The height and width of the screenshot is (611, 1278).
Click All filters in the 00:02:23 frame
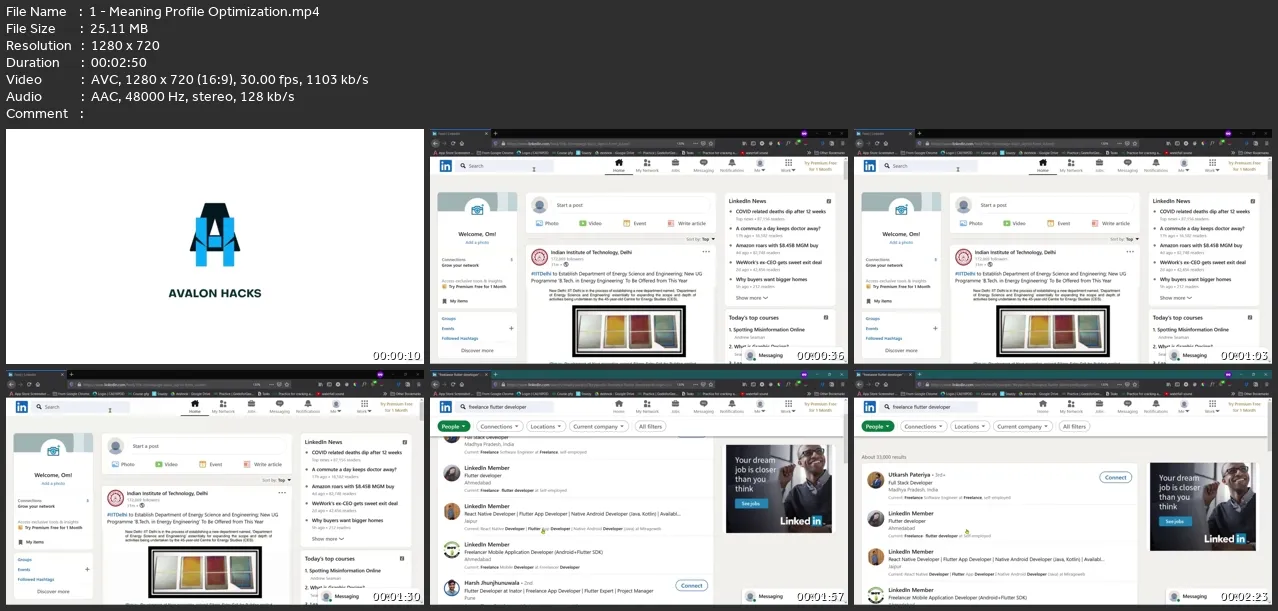click(1074, 427)
